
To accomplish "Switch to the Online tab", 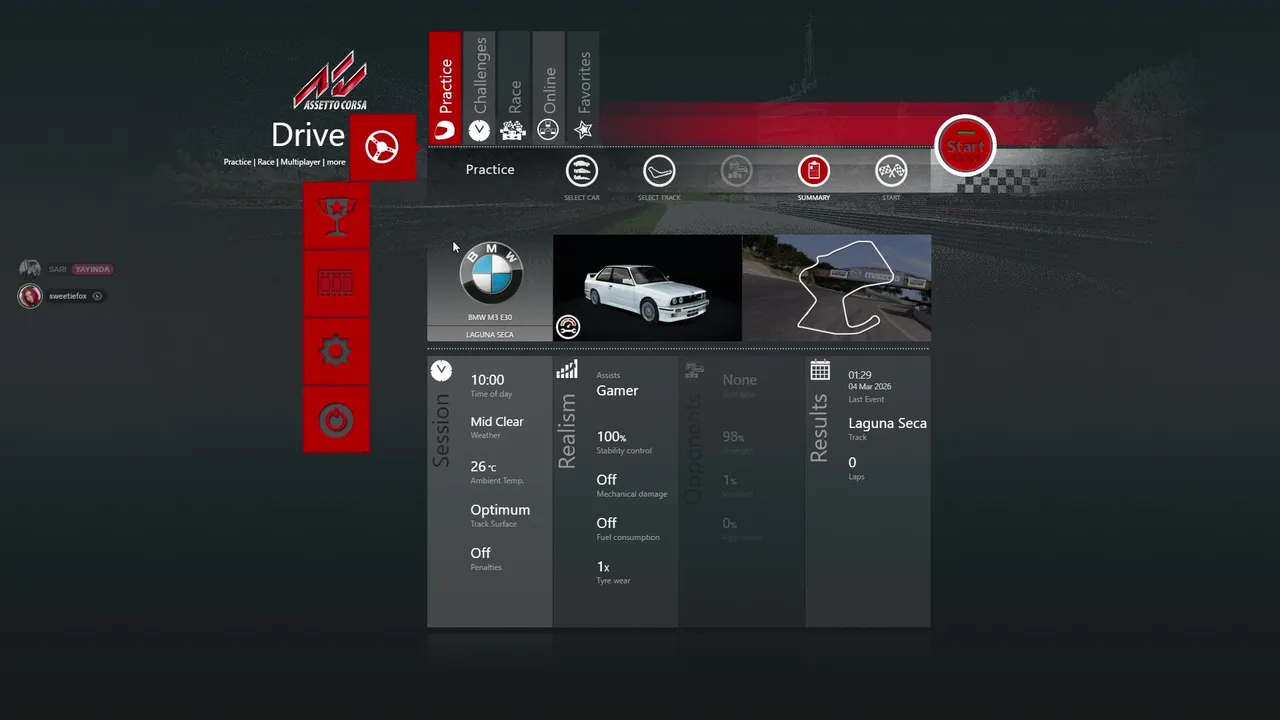I will [549, 88].
